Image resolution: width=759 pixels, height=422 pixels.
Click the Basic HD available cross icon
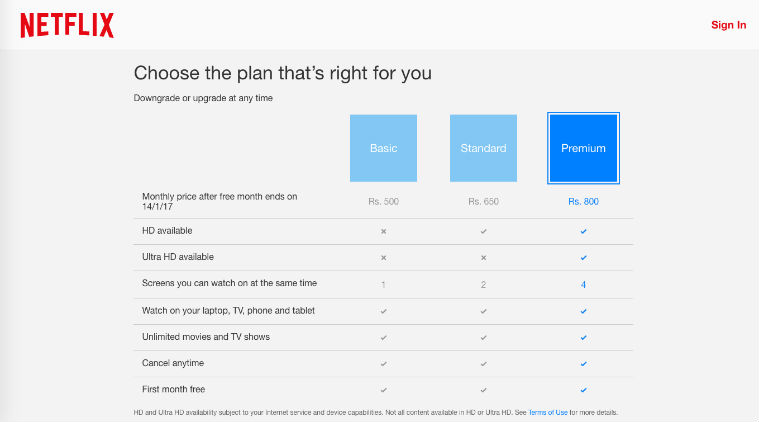[383, 231]
